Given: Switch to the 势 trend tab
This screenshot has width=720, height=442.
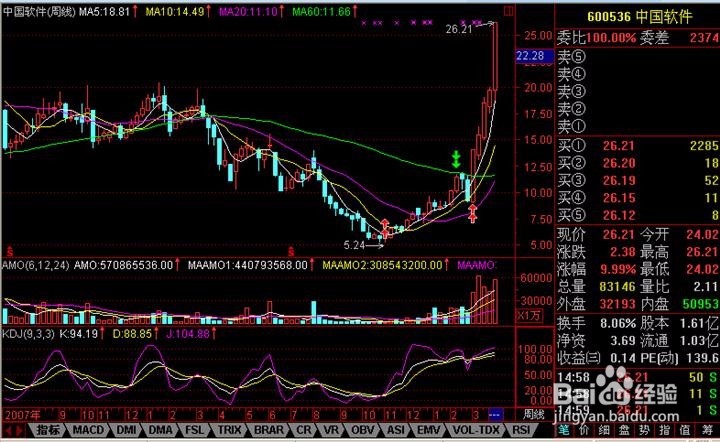Looking at the screenshot, I should click(644, 430).
